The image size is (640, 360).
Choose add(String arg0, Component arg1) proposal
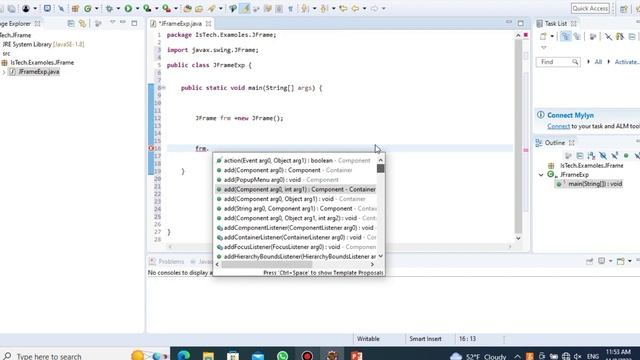point(296,209)
